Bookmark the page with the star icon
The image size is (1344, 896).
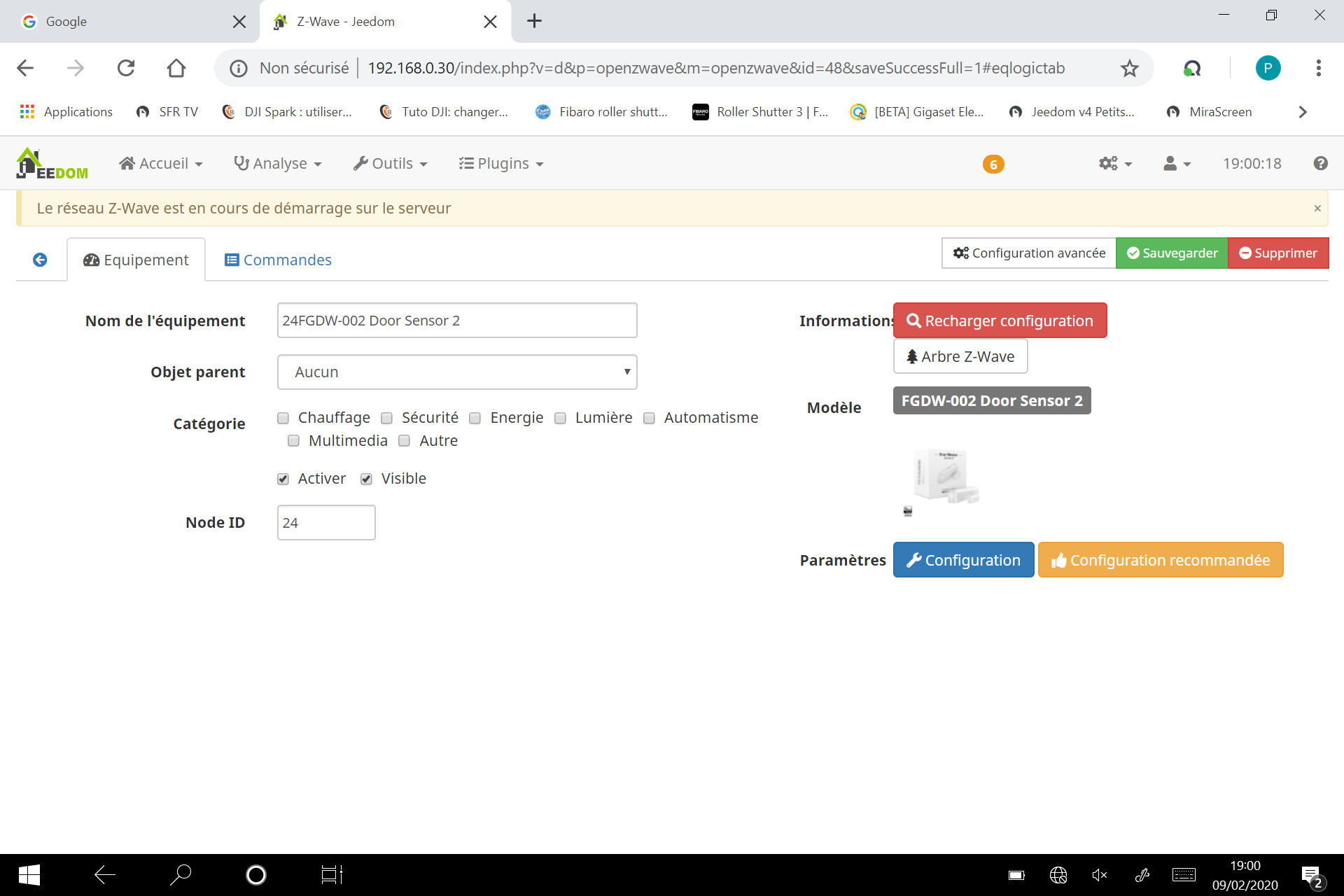(x=1129, y=68)
